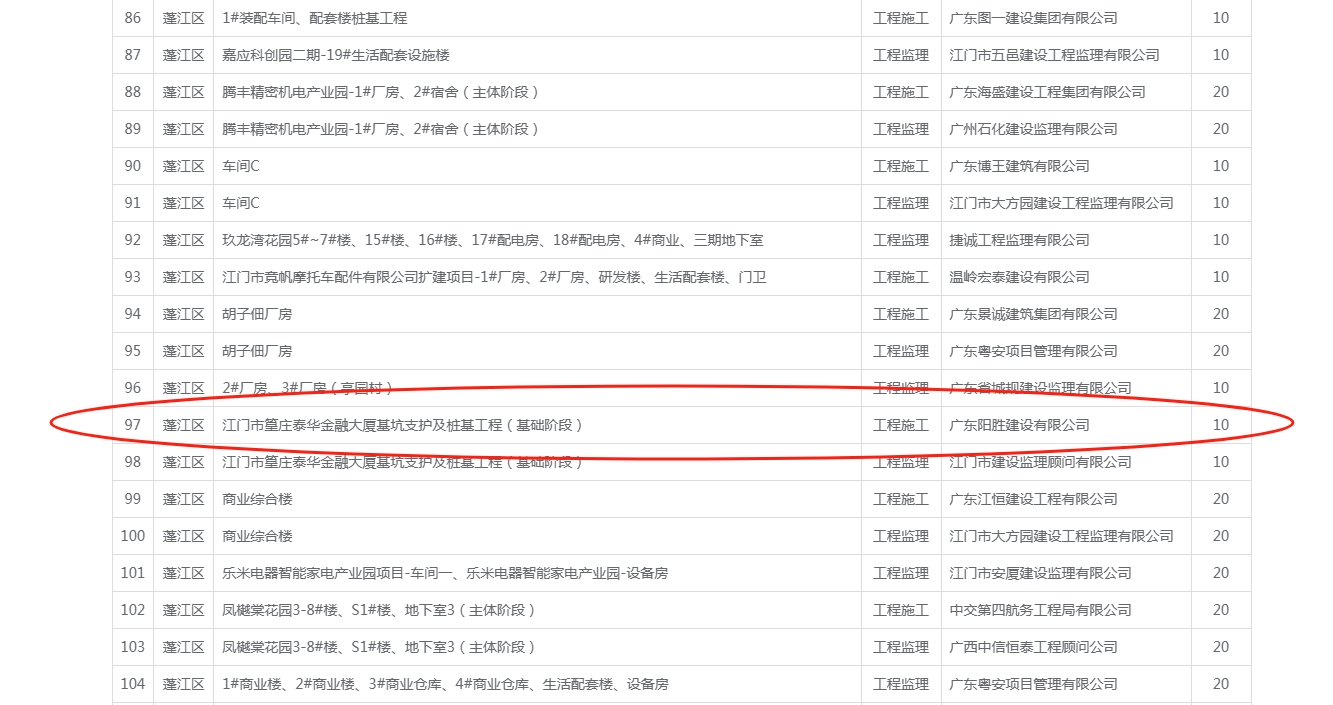
Task: Select 广州石化建设监理有限公司 entry
Action: point(1033,129)
